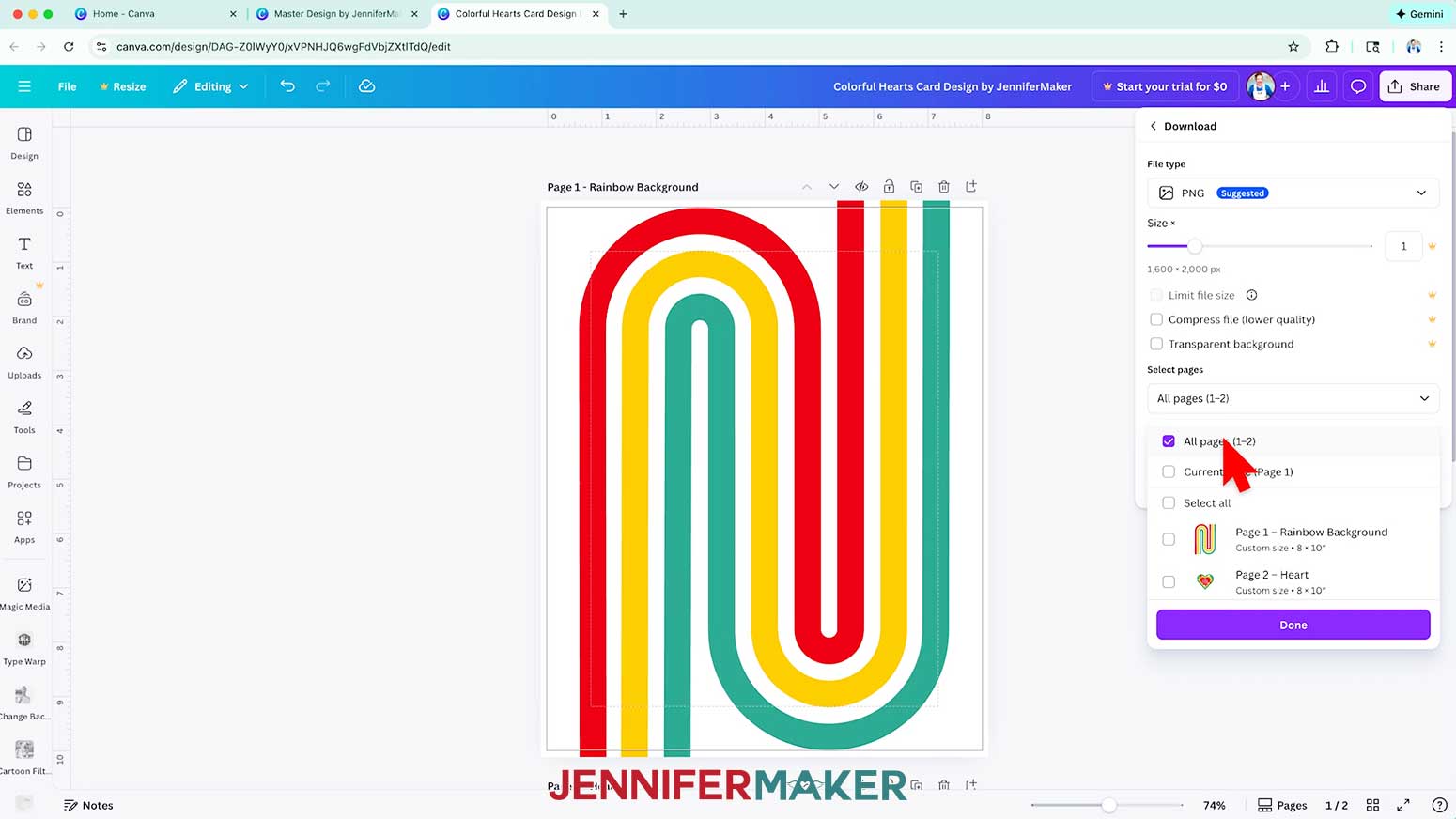This screenshot has width=1456, height=819.
Task: Open browser extensions puzzle icon
Action: click(1332, 46)
